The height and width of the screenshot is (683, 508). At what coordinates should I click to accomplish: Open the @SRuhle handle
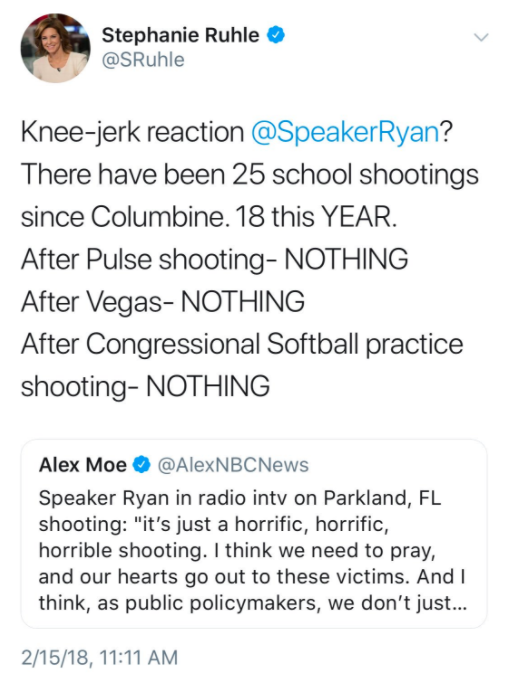(143, 60)
